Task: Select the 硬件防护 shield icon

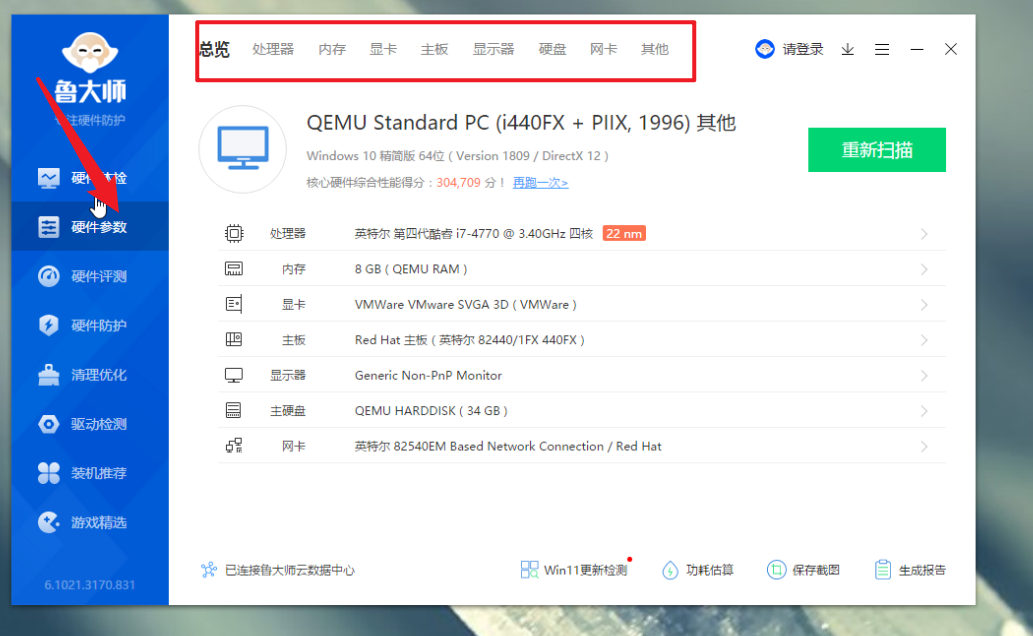Action: tap(49, 325)
